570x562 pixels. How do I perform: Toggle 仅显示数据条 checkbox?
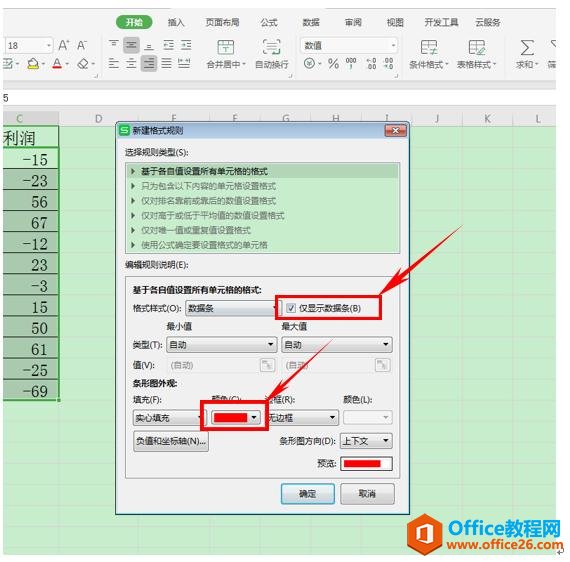[291, 308]
